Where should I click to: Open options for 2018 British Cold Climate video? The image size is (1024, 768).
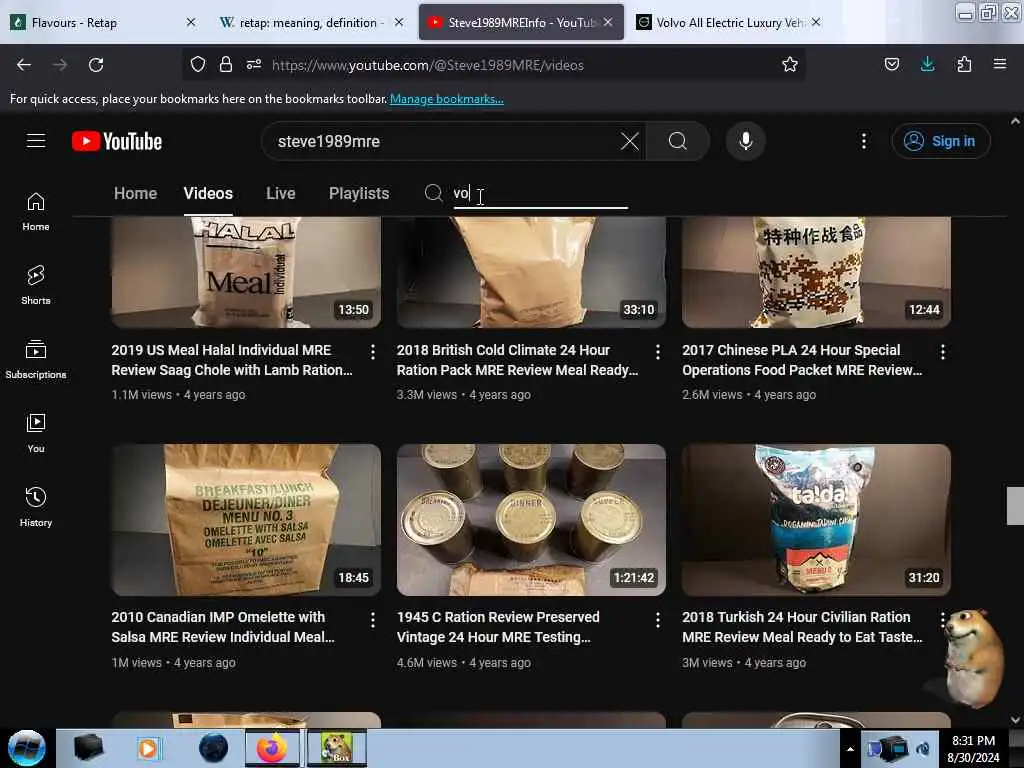click(x=658, y=352)
